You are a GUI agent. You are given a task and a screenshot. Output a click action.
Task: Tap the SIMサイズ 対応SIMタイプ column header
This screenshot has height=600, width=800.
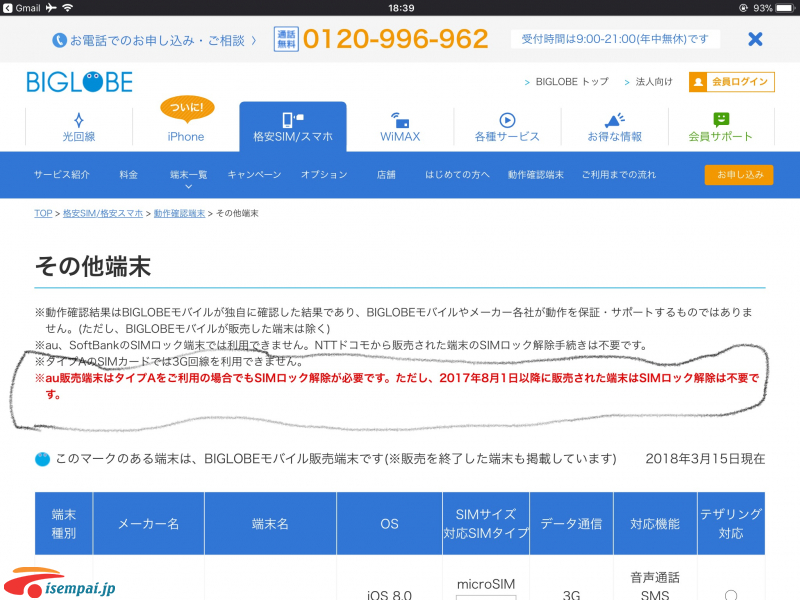pos(486,523)
